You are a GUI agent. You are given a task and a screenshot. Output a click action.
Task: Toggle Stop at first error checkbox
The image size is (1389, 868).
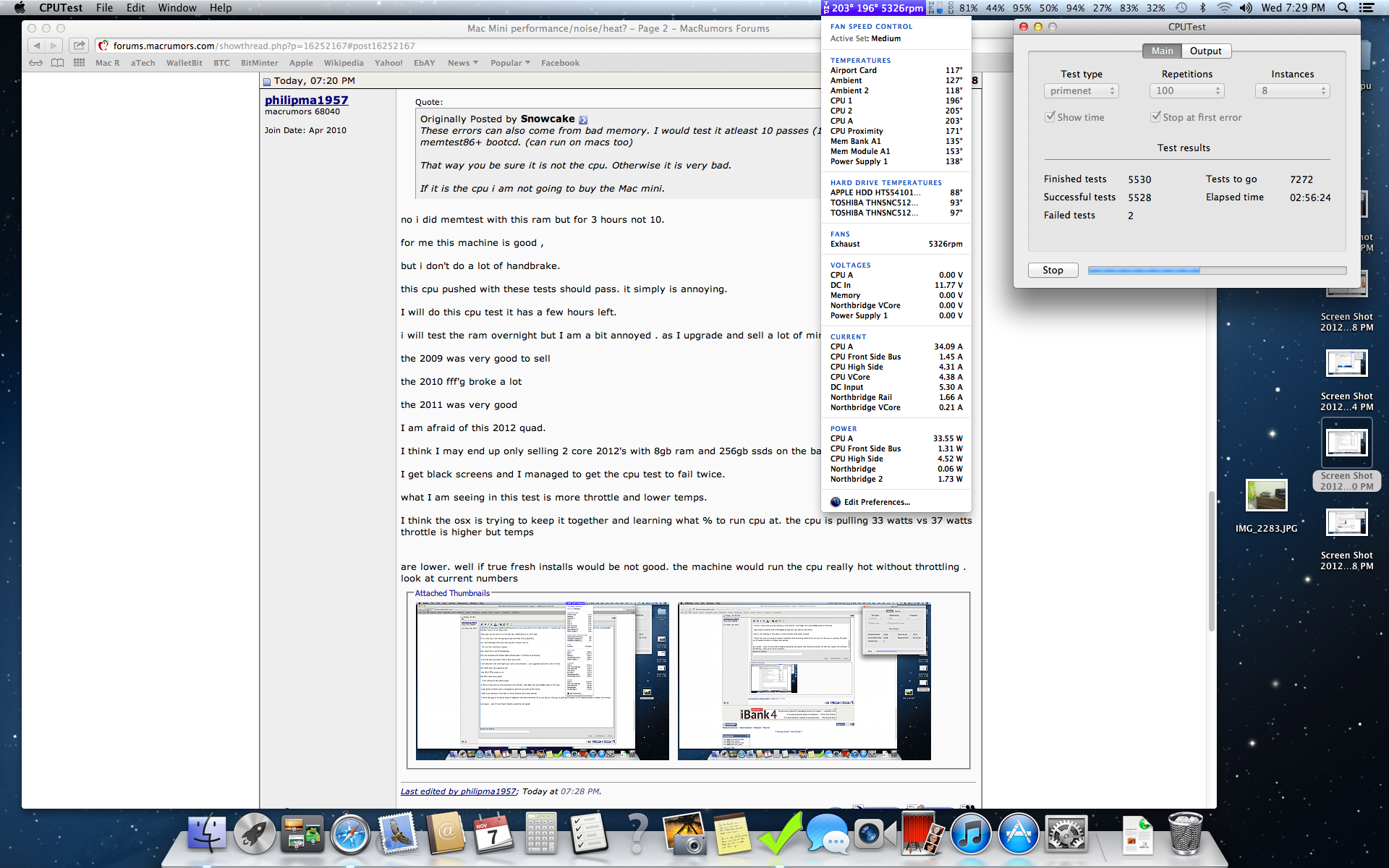(1155, 117)
